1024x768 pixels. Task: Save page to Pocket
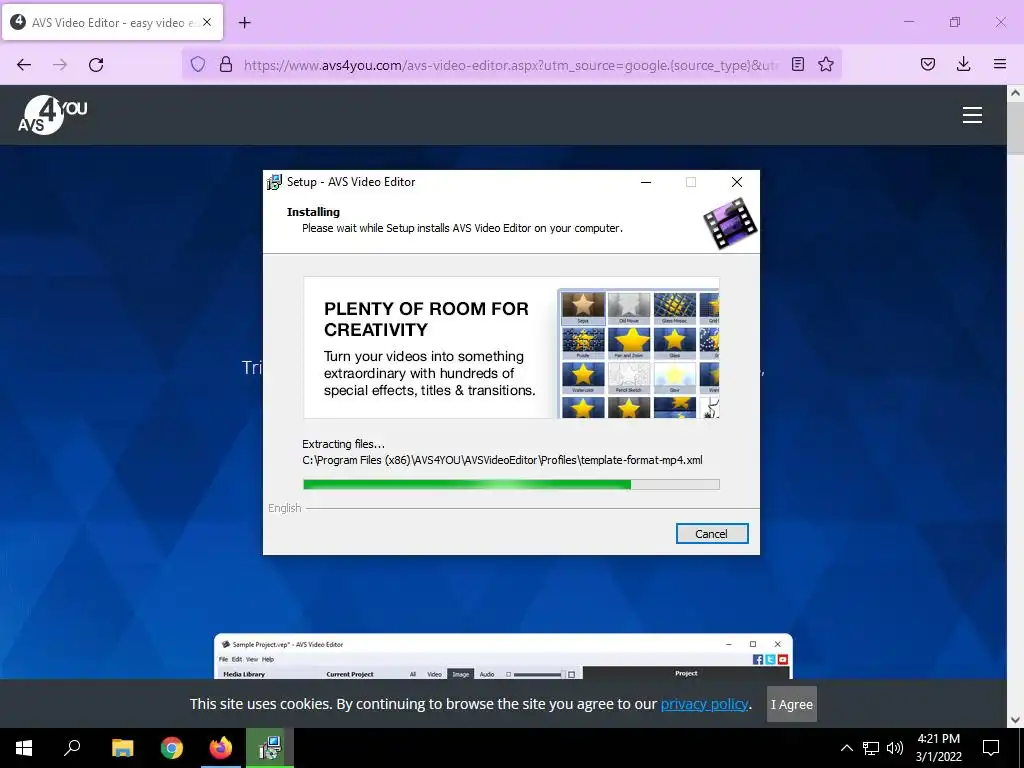[928, 64]
